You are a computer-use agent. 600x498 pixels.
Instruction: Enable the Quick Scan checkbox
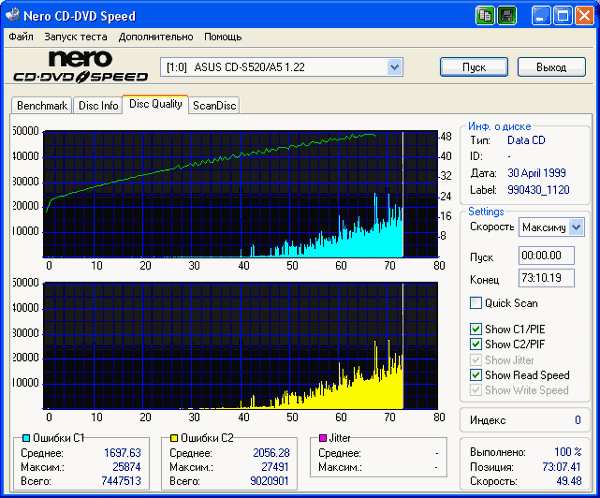click(x=476, y=303)
